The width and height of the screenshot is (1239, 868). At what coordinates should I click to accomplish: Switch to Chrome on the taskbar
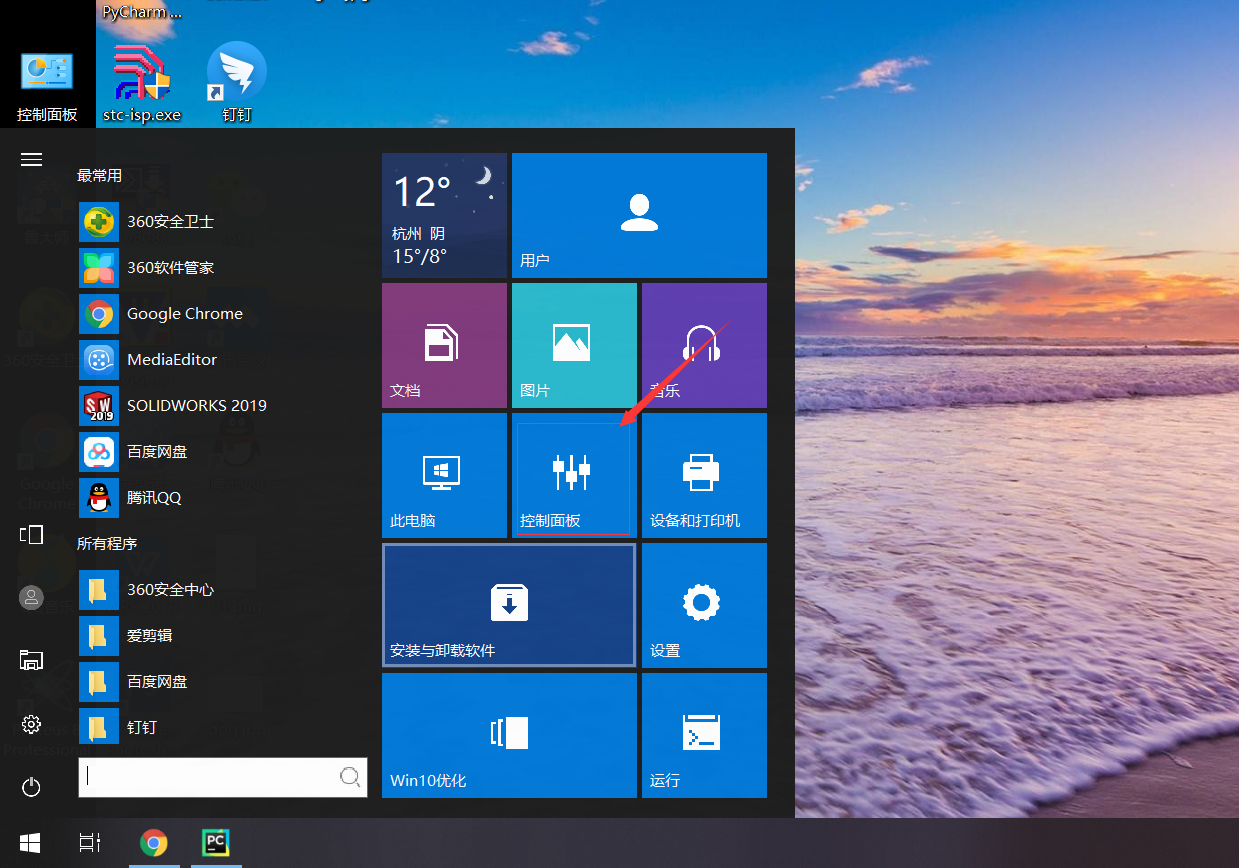point(154,843)
